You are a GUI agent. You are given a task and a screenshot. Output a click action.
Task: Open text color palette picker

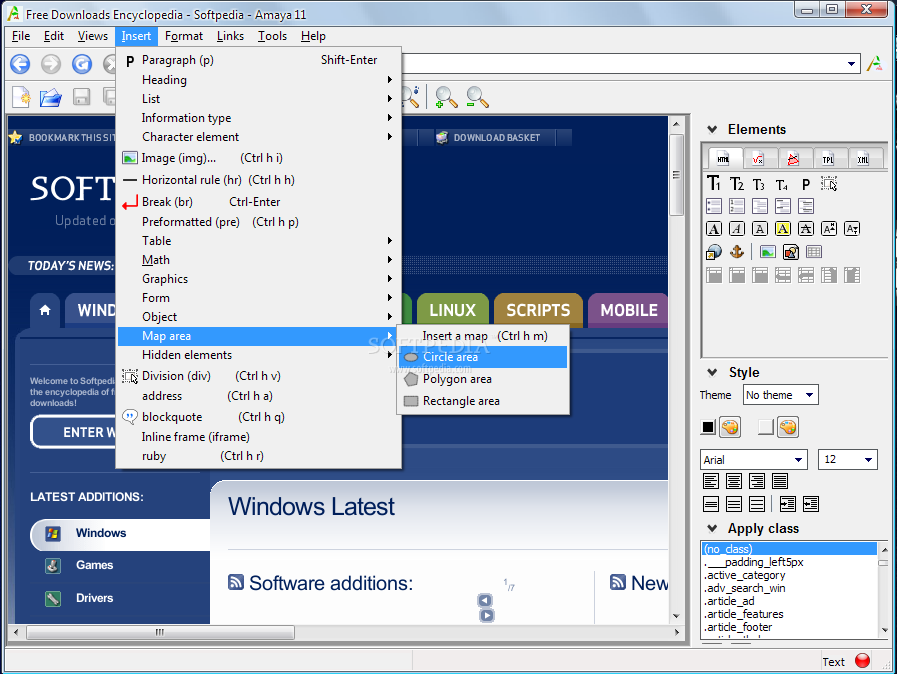click(x=730, y=427)
